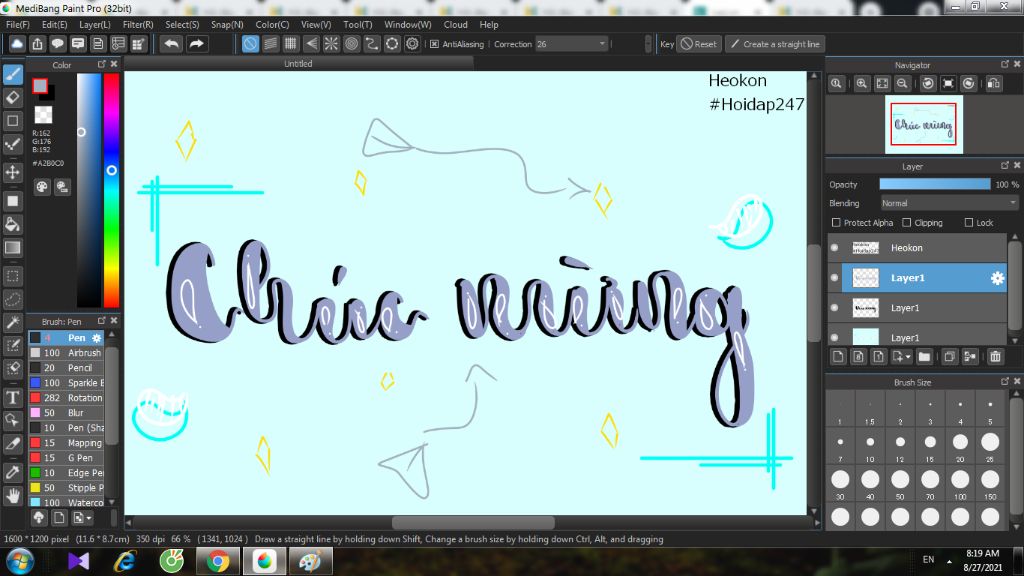Click the transparent color swatch
Viewport: 1024px width, 576px height.
(x=43, y=115)
